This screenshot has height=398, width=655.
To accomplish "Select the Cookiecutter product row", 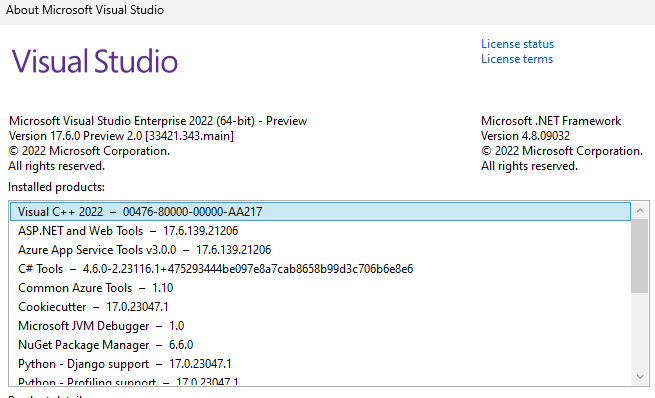I will 320,307.
